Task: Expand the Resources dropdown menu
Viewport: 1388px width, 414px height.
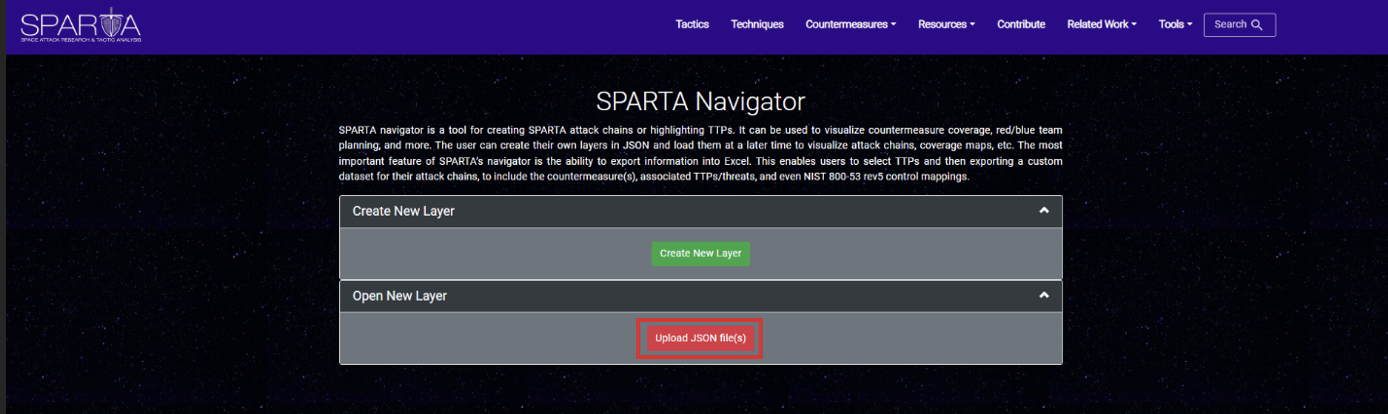Action: point(946,25)
